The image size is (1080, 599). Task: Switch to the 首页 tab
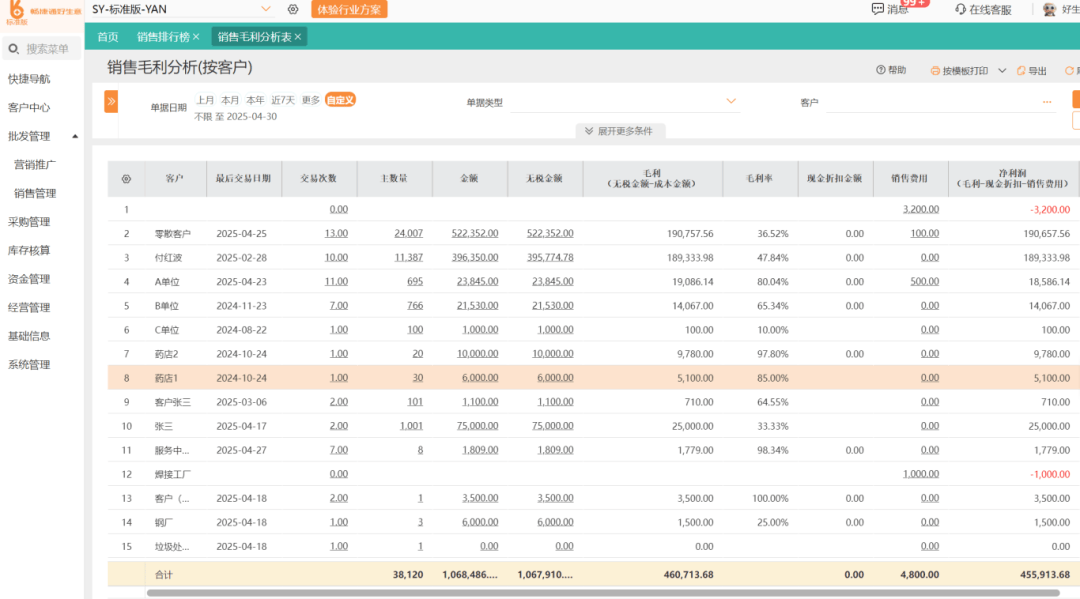pyautogui.click(x=107, y=37)
